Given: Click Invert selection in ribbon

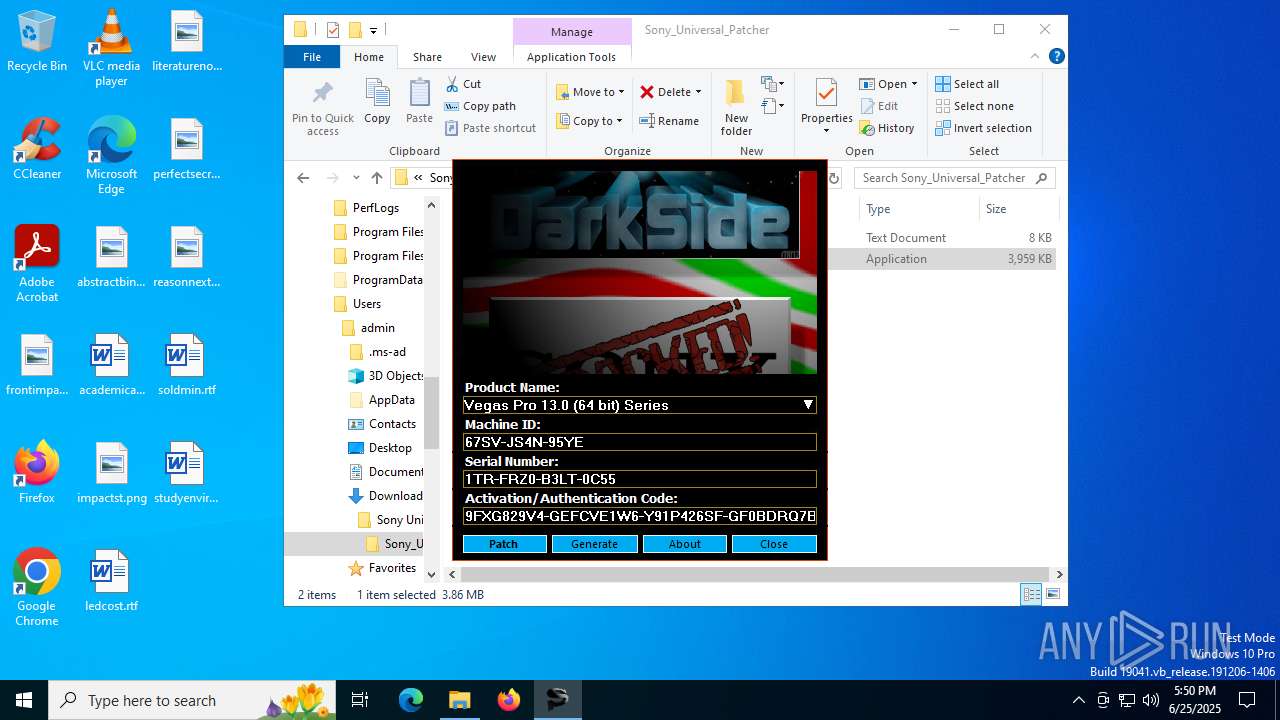Looking at the screenshot, I should click(983, 128).
